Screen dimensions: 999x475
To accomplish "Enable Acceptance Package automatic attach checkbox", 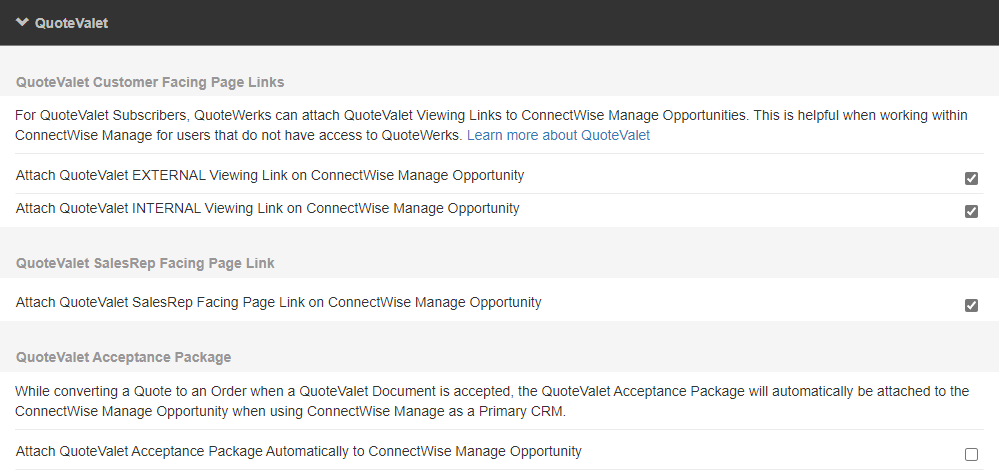I will click(971, 454).
